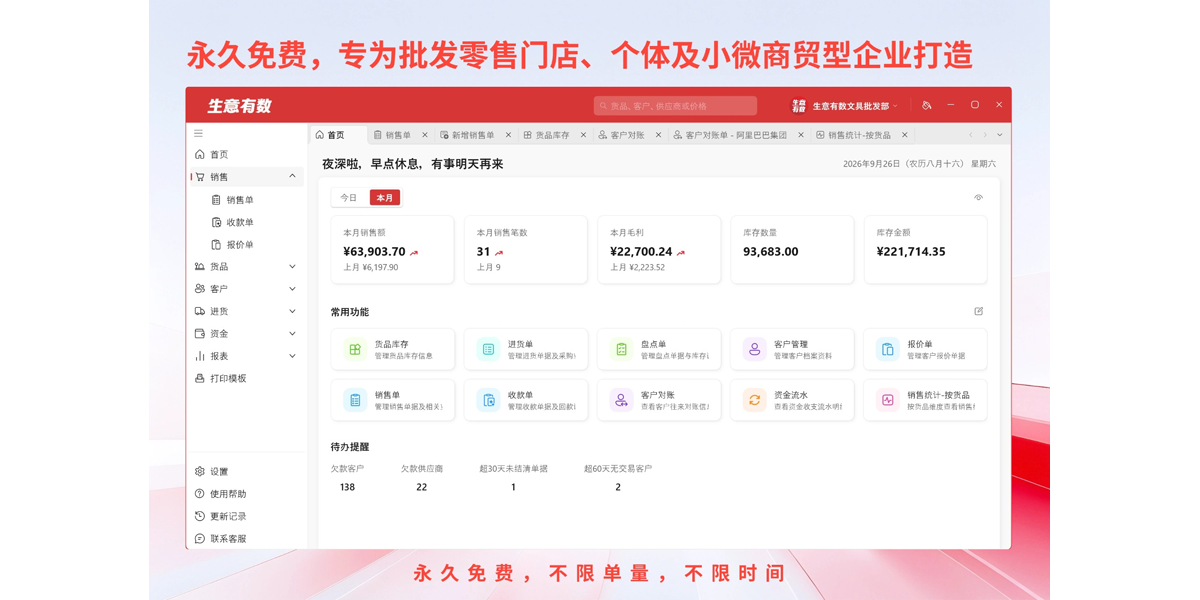
Task: Open the tab list dropdown arrow
Action: pos(1000,135)
